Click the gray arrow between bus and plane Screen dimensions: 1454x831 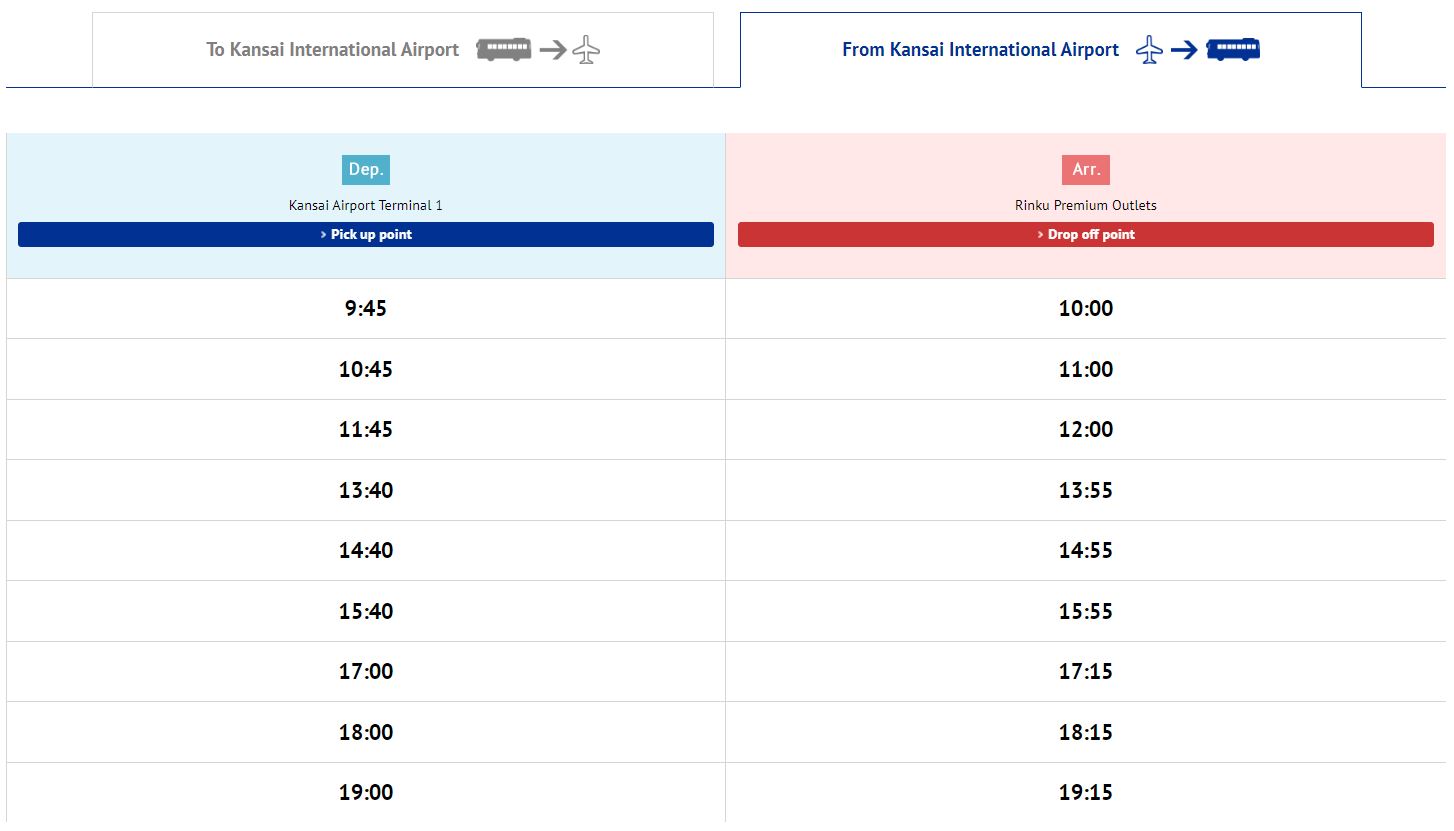click(553, 50)
